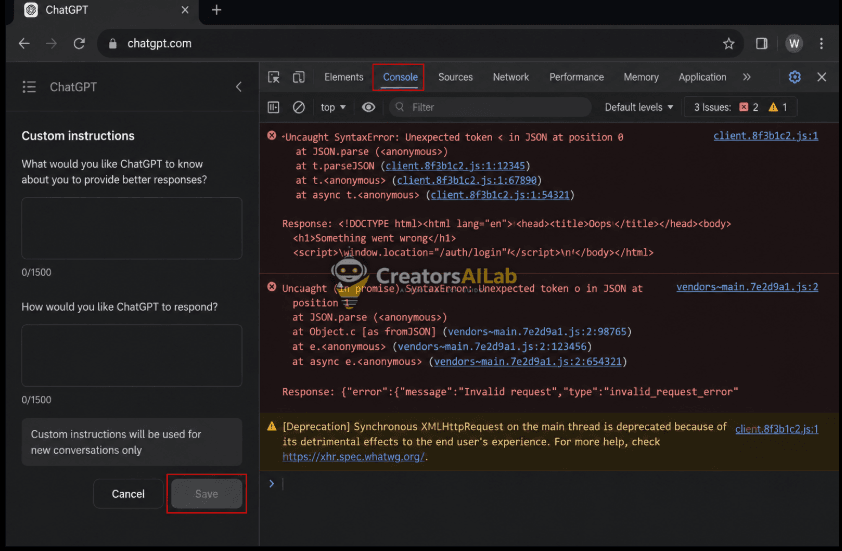This screenshot has height=551, width=842.
Task: Open the W profile avatar
Action: [x=794, y=44]
